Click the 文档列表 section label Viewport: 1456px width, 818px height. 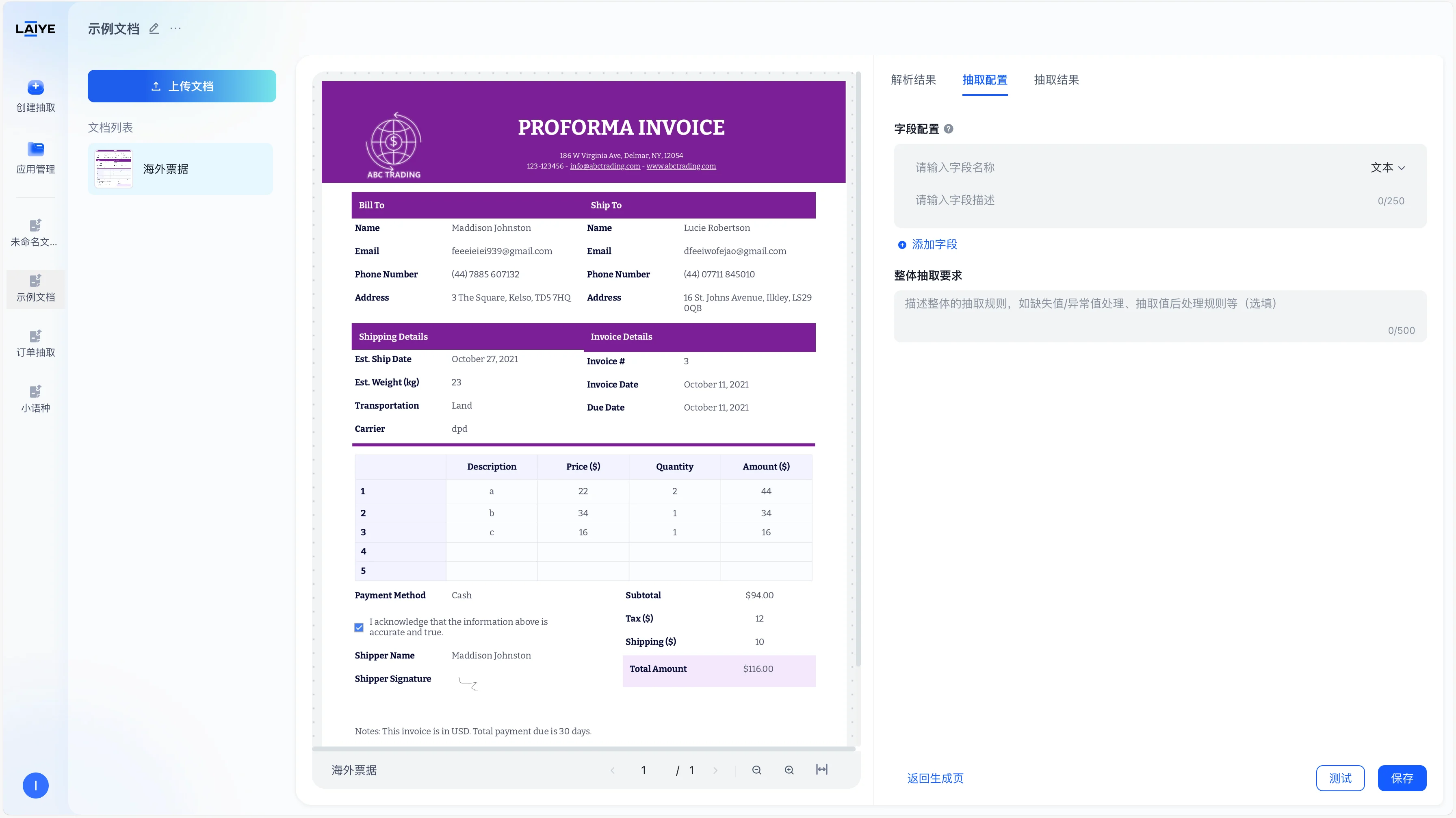point(110,128)
